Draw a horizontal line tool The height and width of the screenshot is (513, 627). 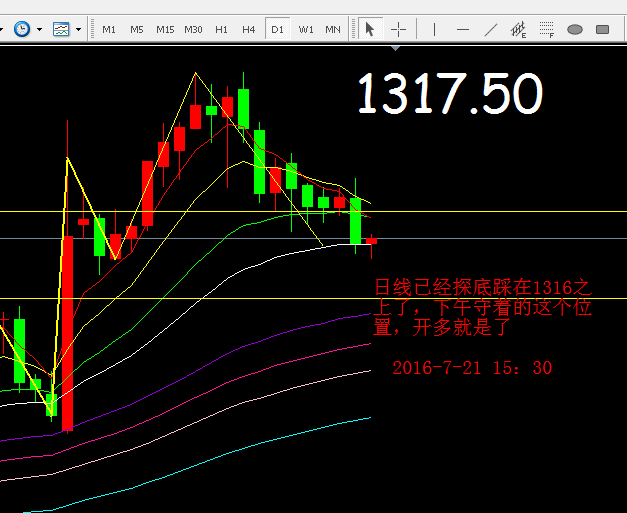(x=463, y=30)
